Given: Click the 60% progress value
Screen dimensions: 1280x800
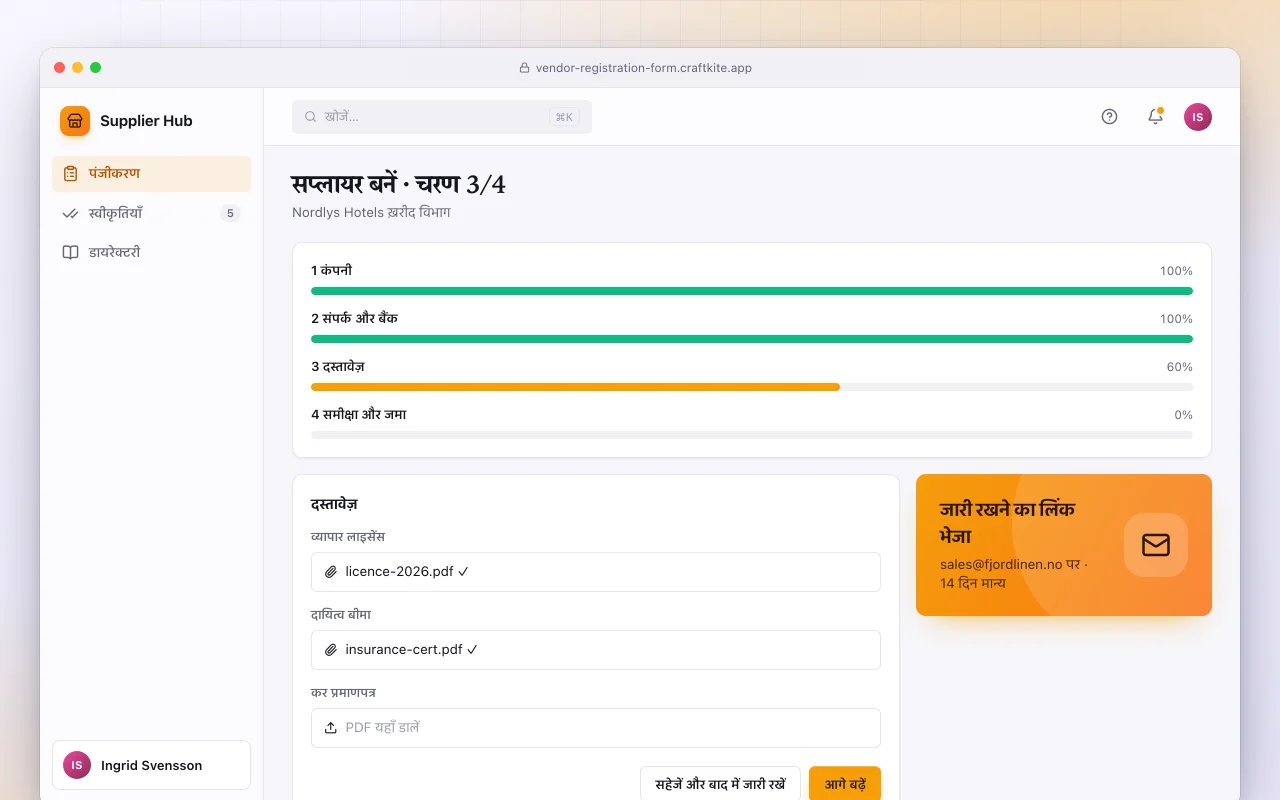Looking at the screenshot, I should point(1180,367).
